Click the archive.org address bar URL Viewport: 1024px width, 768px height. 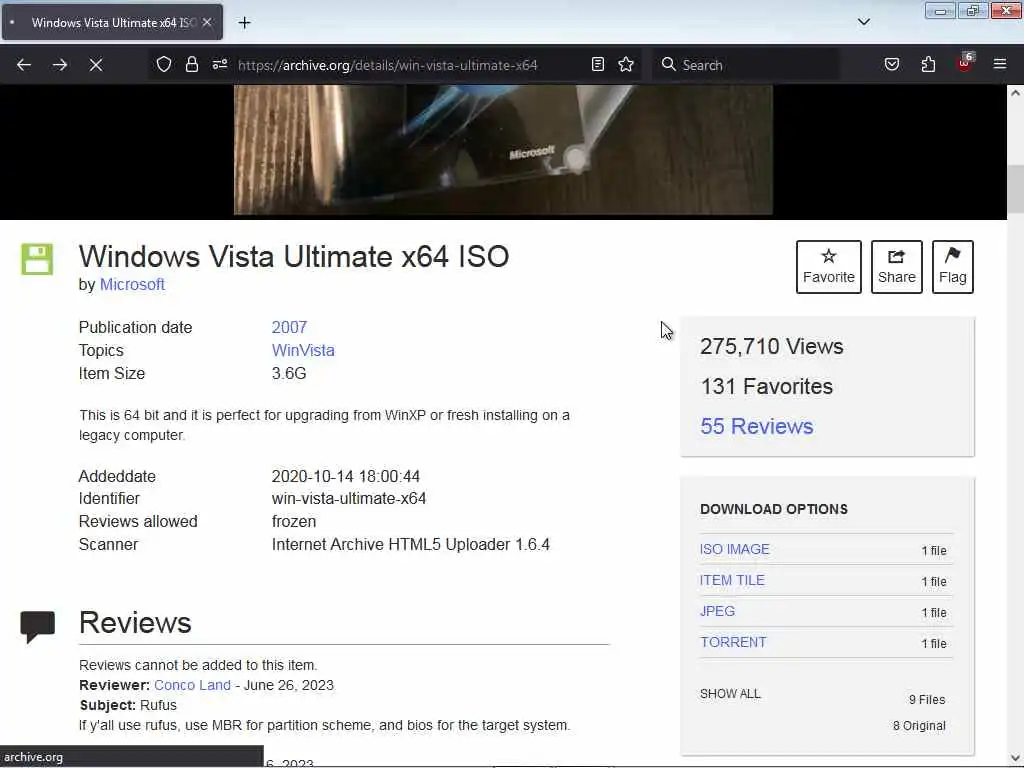[388, 65]
